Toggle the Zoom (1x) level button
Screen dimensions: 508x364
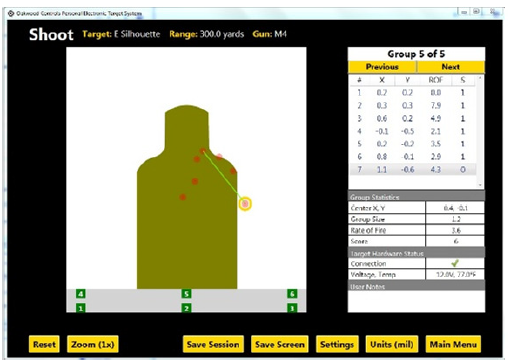point(93,344)
